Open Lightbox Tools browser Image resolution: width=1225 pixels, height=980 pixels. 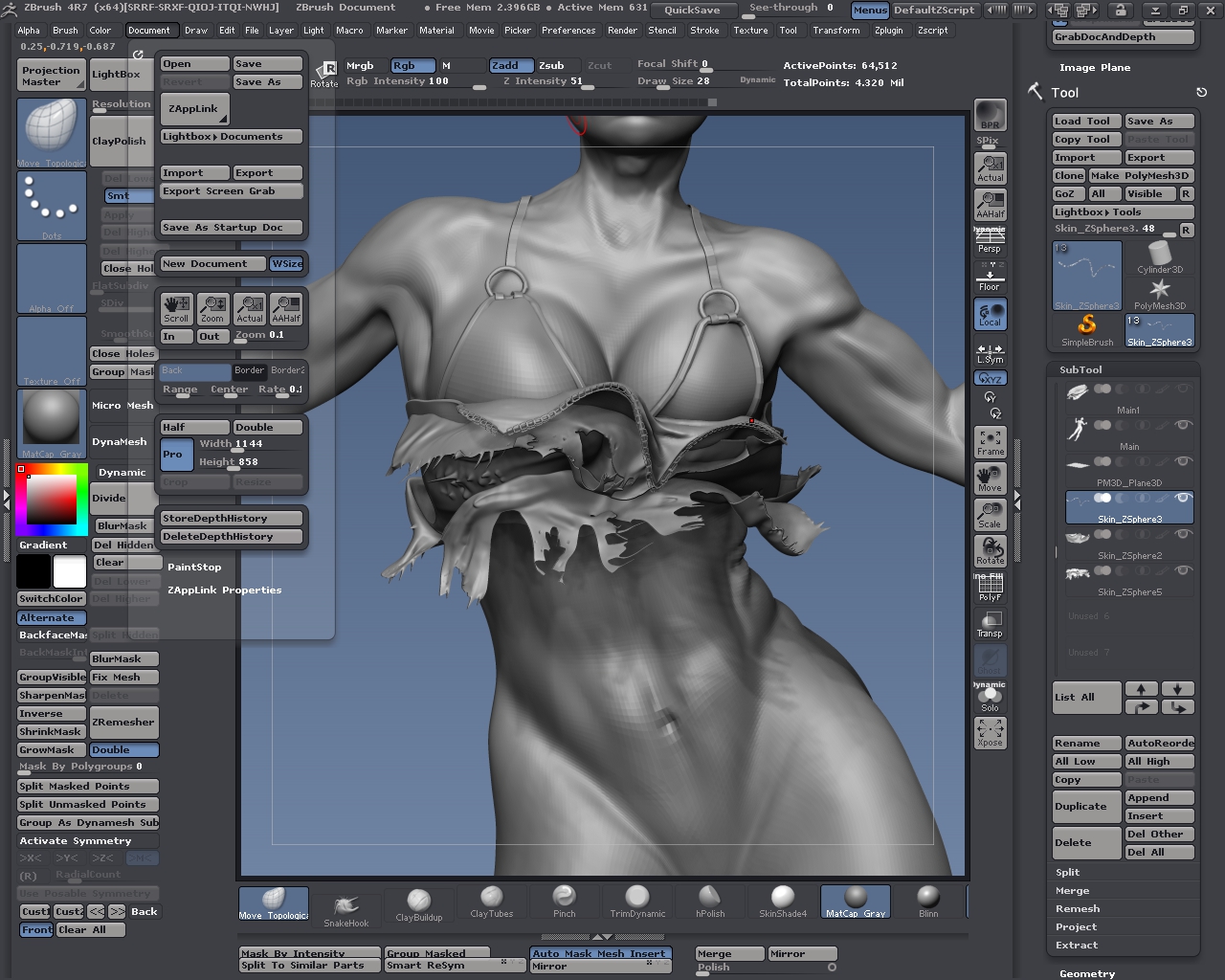[x=1124, y=212]
